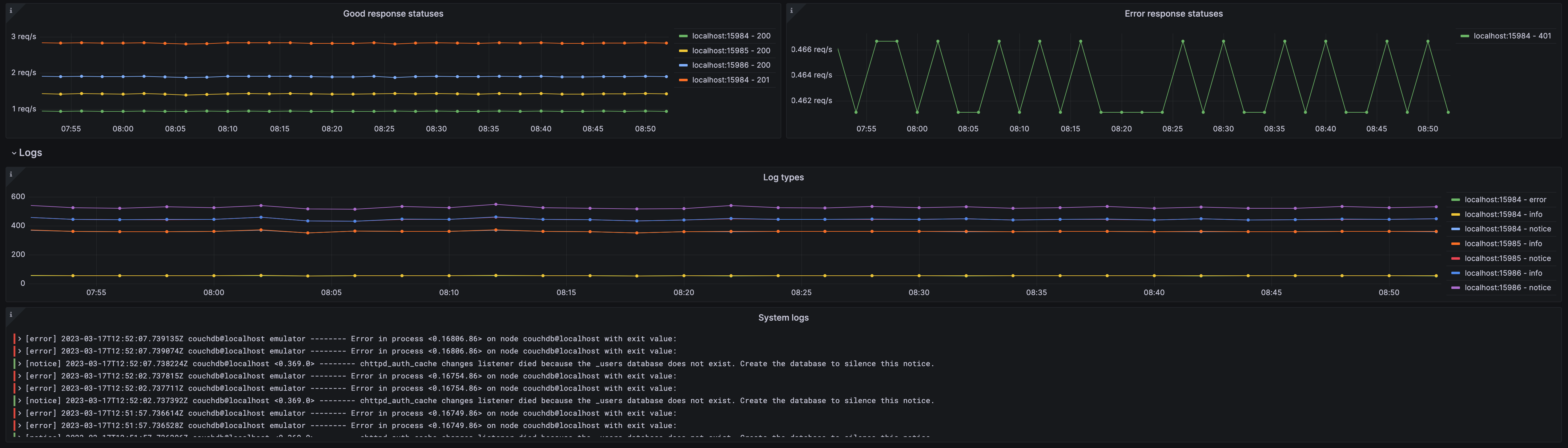Expand the notice log line at 12:52:07.738224Z

[x=19, y=364]
